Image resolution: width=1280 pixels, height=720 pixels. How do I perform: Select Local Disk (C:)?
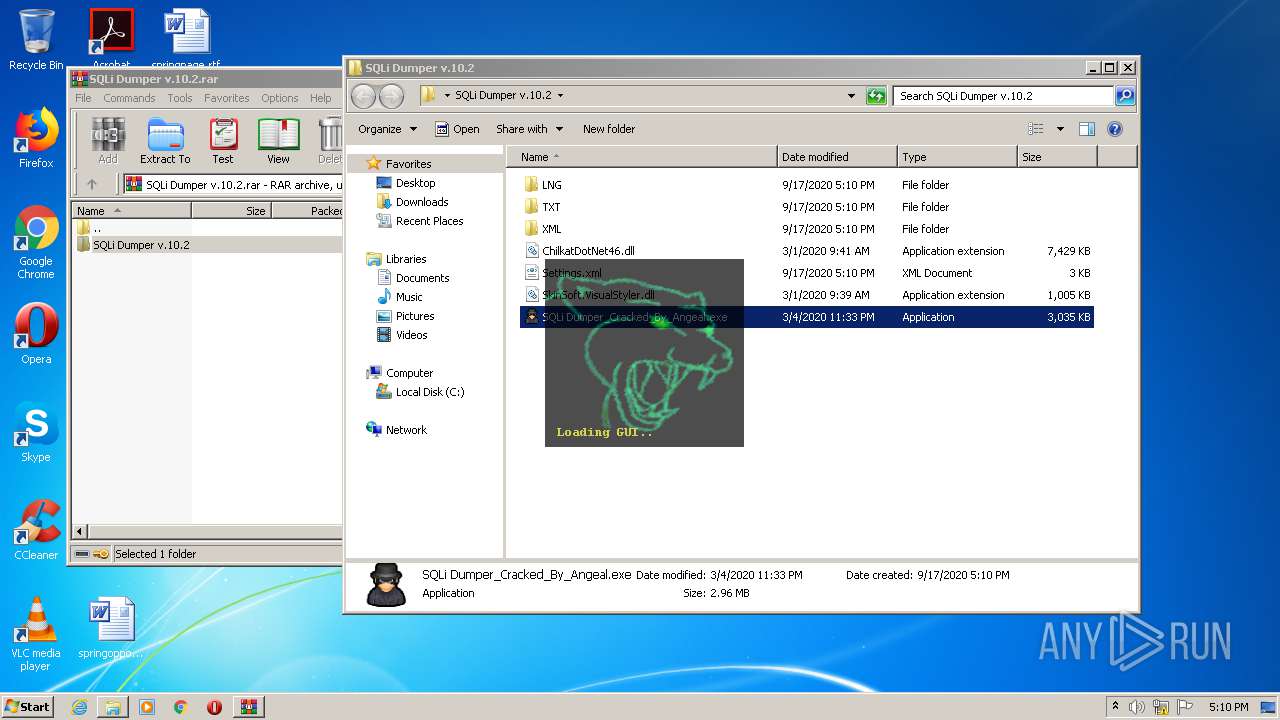pos(429,392)
